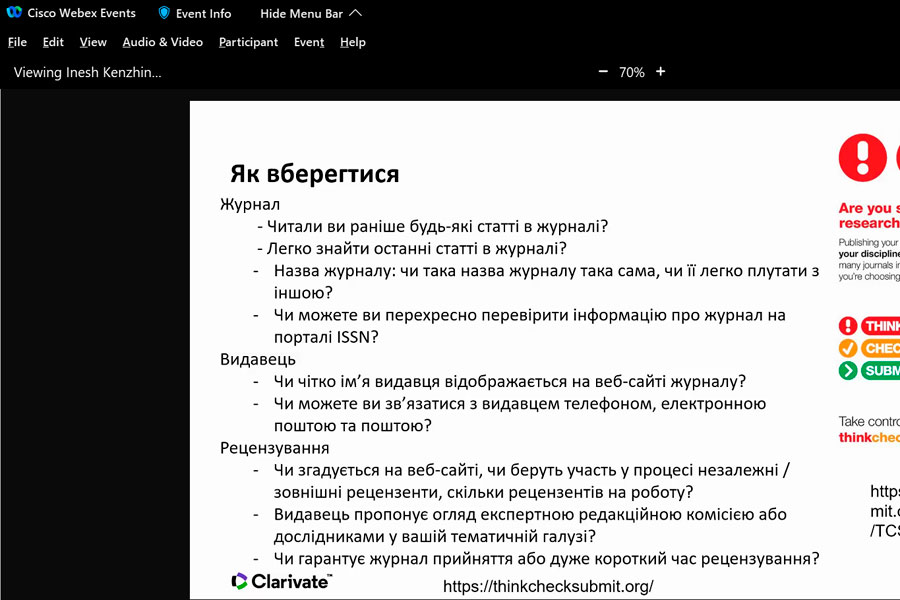Click the text поштою та поштою?
This screenshot has height=600, width=900.
coord(352,425)
